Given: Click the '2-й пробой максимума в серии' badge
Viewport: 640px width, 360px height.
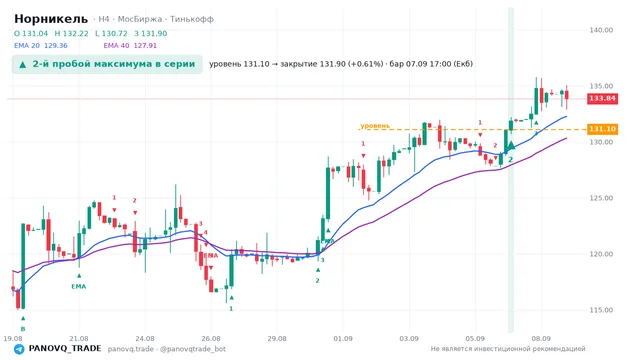Looking at the screenshot, I should (x=107, y=64).
